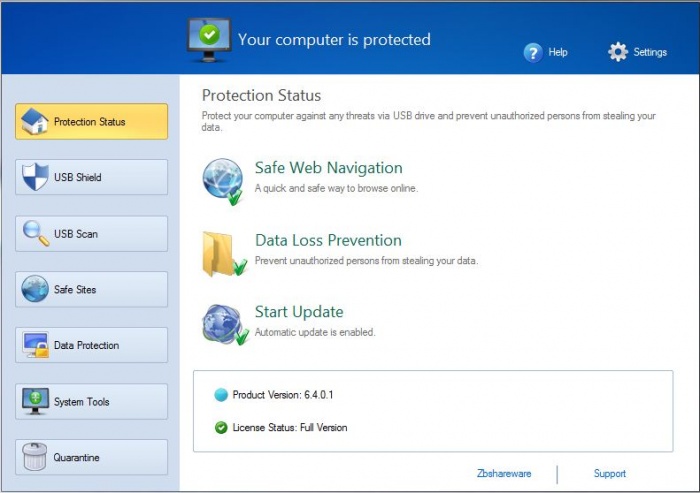Click the magnifying glass USB Scan icon
Viewport: 700px width, 493px height.
[x=36, y=233]
